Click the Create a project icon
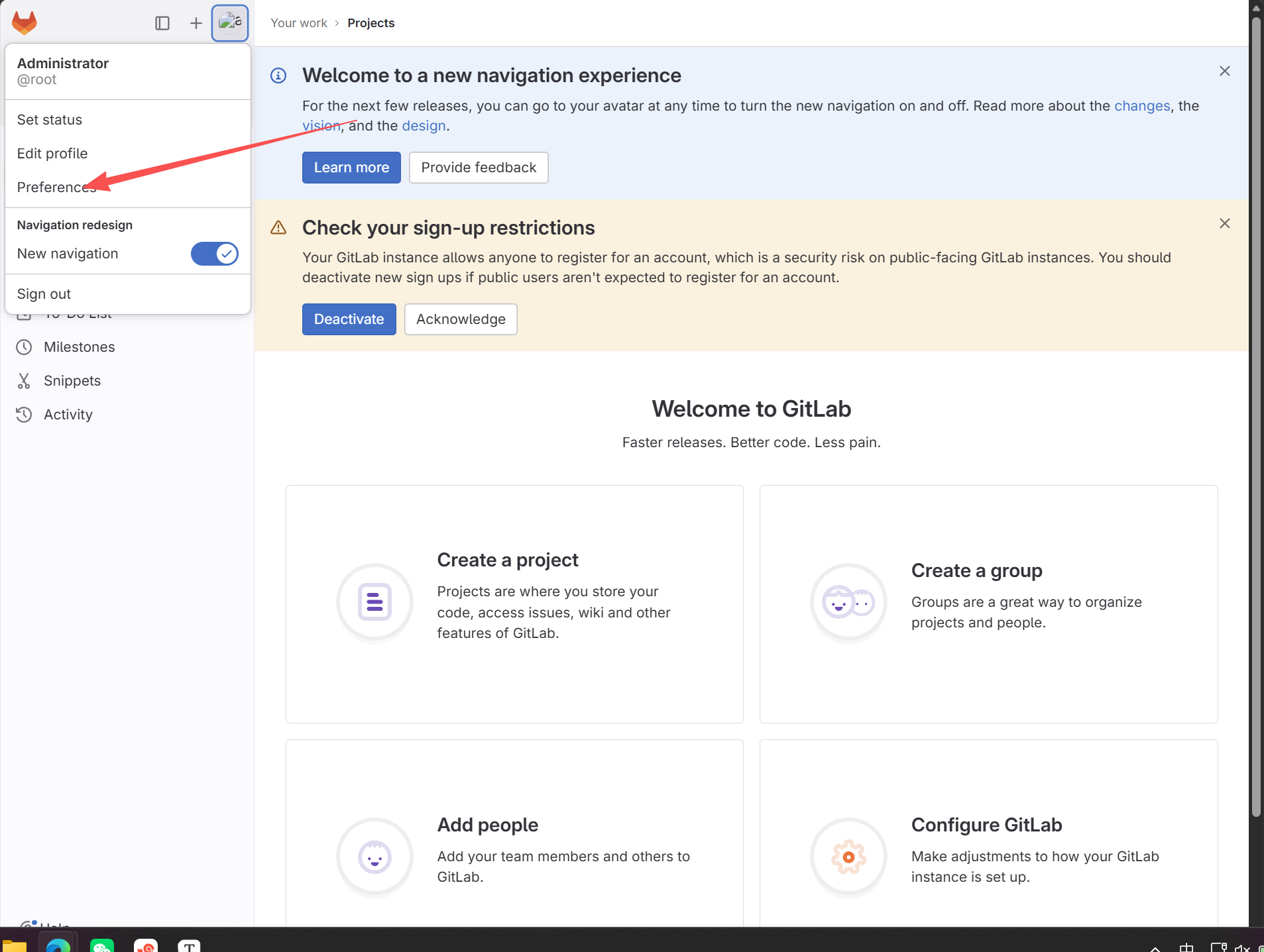Image resolution: width=1264 pixels, height=952 pixels. coord(374,602)
